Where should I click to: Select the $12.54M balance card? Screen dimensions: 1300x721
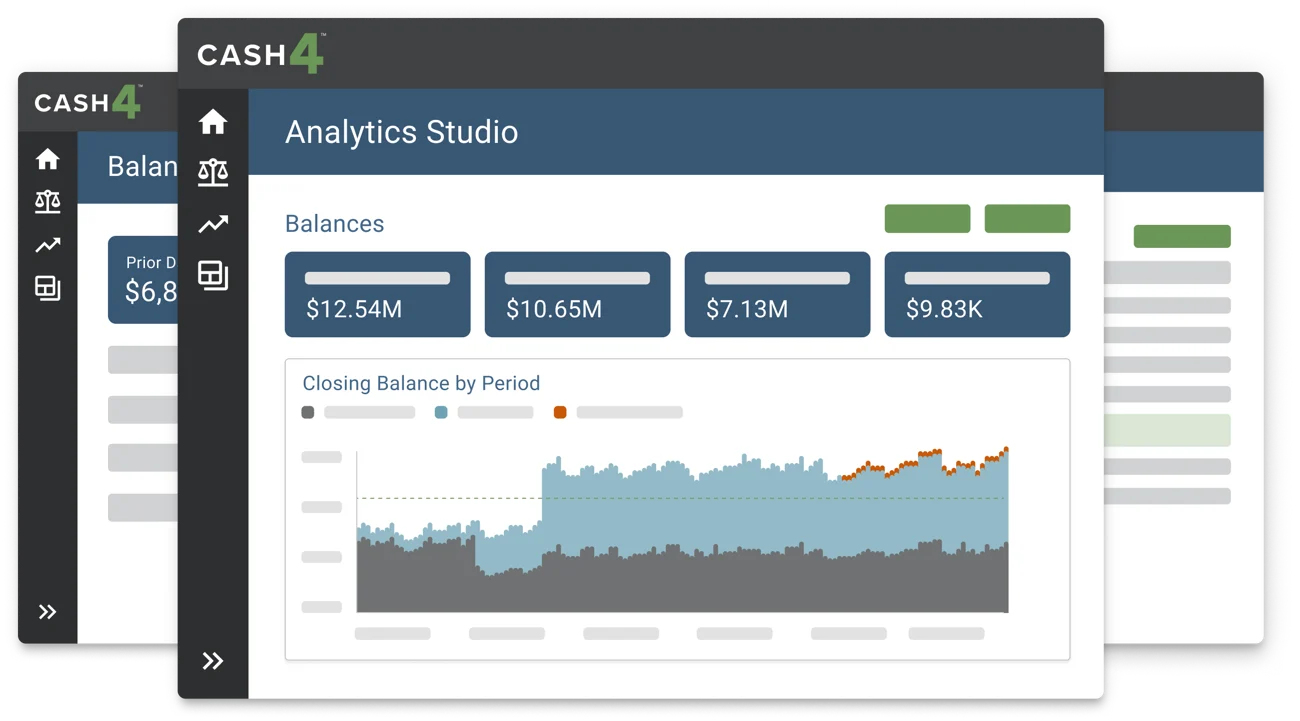pos(377,294)
